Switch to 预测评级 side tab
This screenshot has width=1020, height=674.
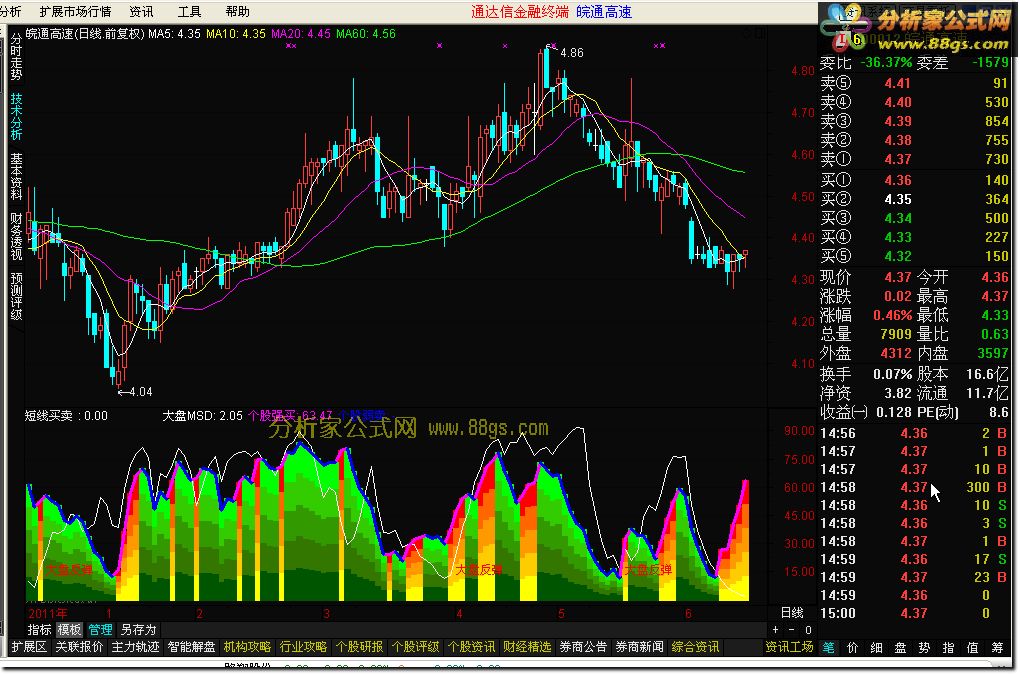[16, 296]
